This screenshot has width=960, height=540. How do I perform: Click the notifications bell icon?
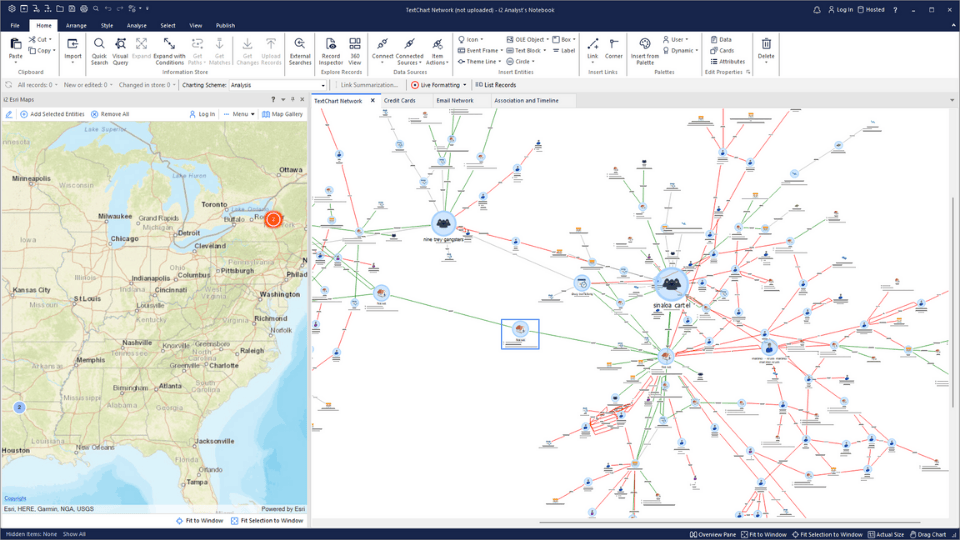pyautogui.click(x=817, y=10)
